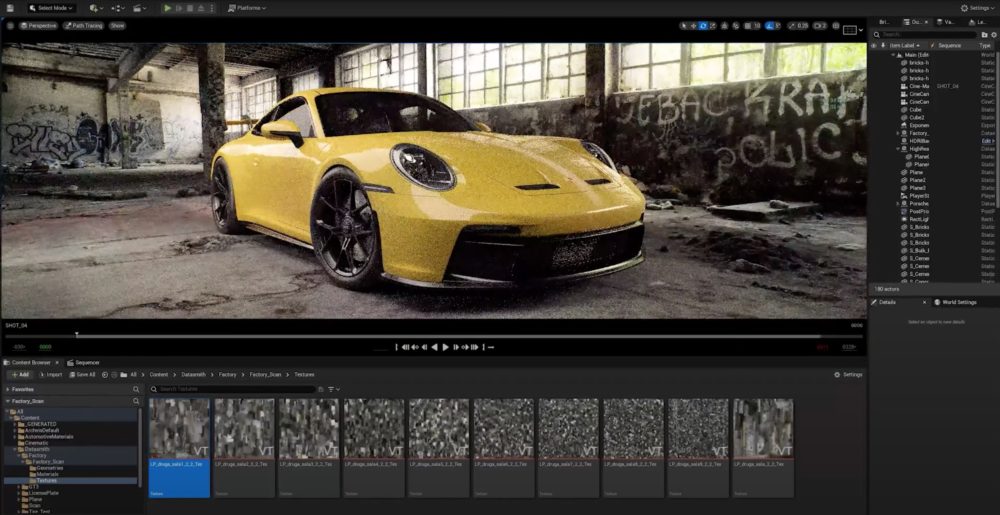Open the cinematics clapperboard dropdown
Viewport: 1000px width, 515px height.
point(140,8)
